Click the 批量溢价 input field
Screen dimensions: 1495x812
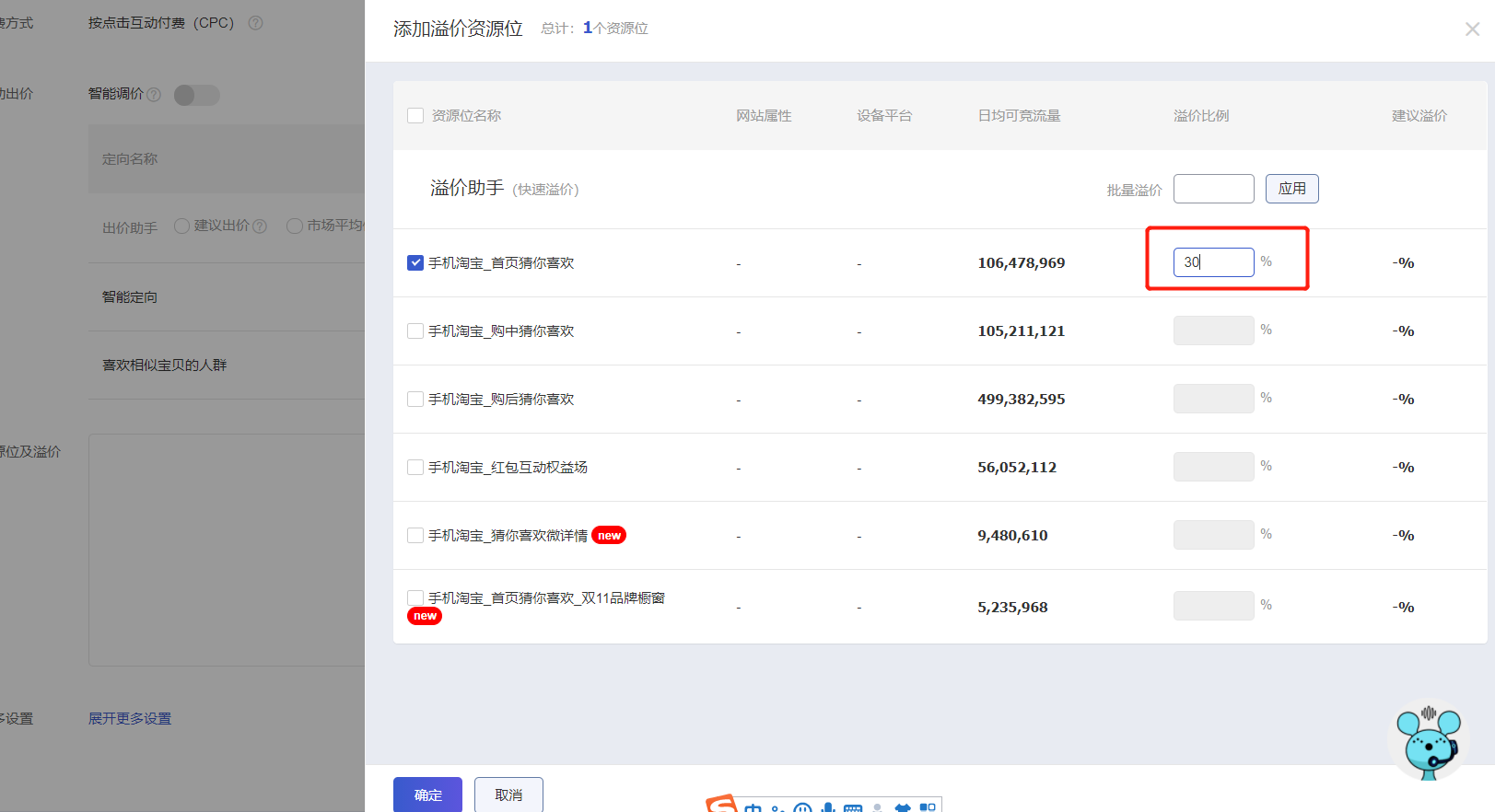(1213, 189)
